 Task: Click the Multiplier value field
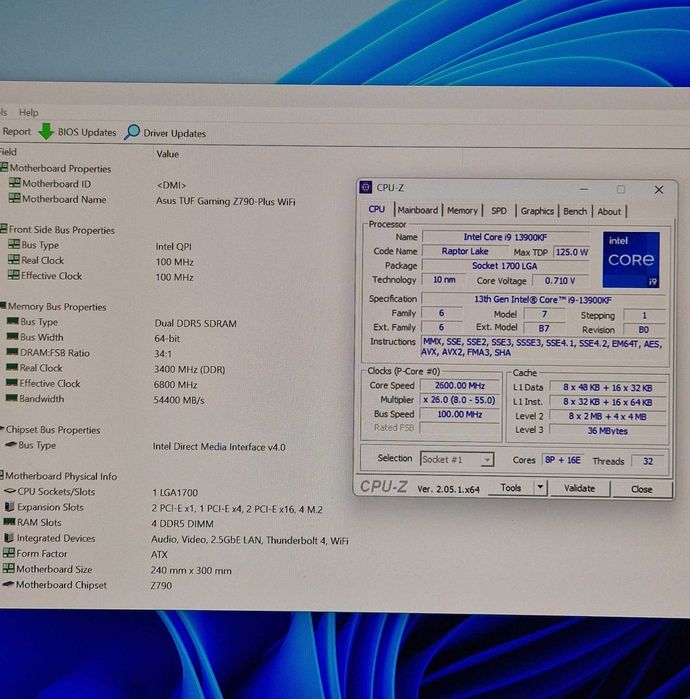460,400
